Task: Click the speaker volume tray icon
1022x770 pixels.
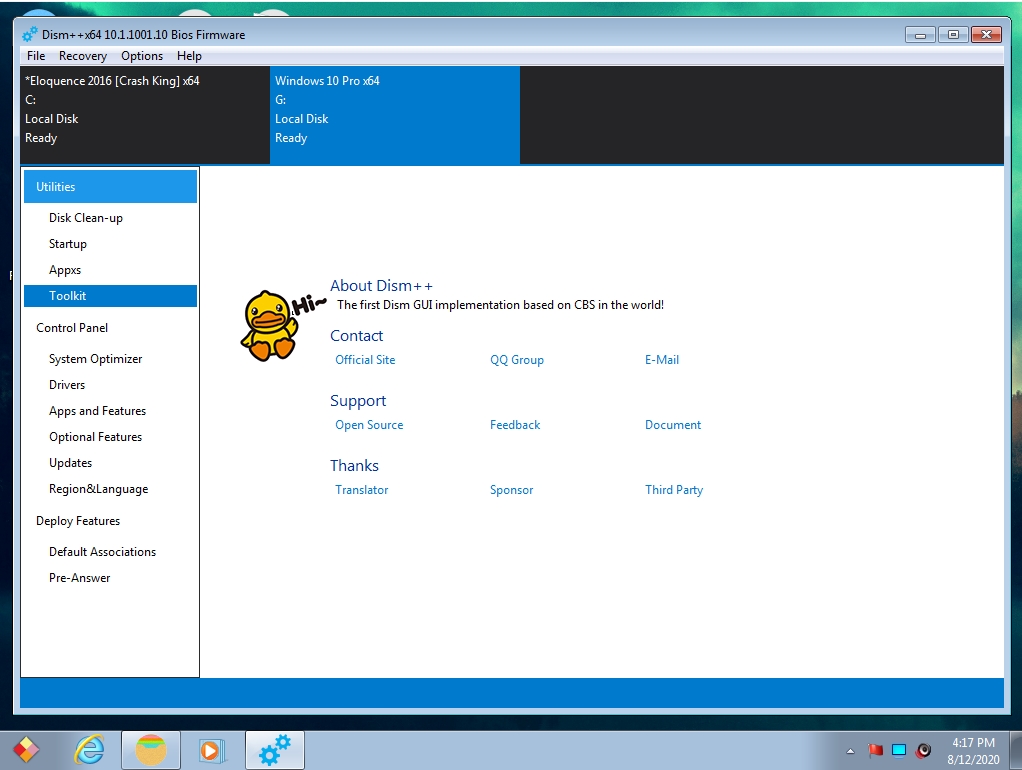Action: point(923,750)
